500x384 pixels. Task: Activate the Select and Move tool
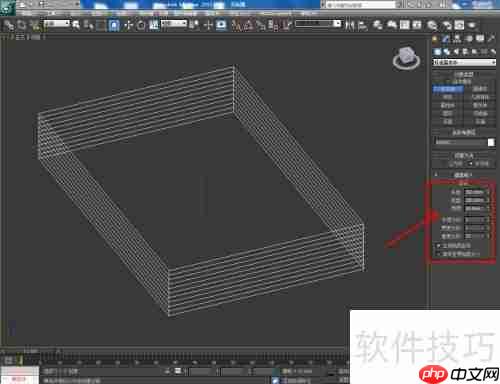point(128,25)
